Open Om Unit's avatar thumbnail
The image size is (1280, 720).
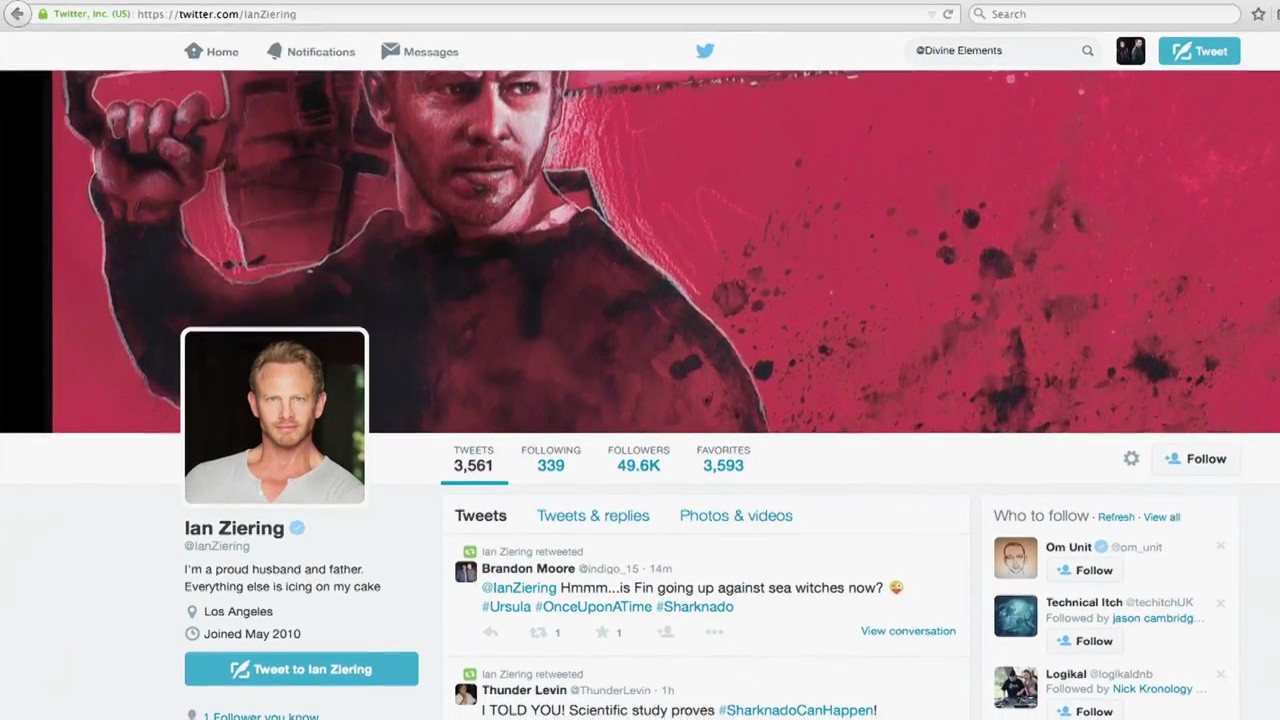pyautogui.click(x=1015, y=558)
